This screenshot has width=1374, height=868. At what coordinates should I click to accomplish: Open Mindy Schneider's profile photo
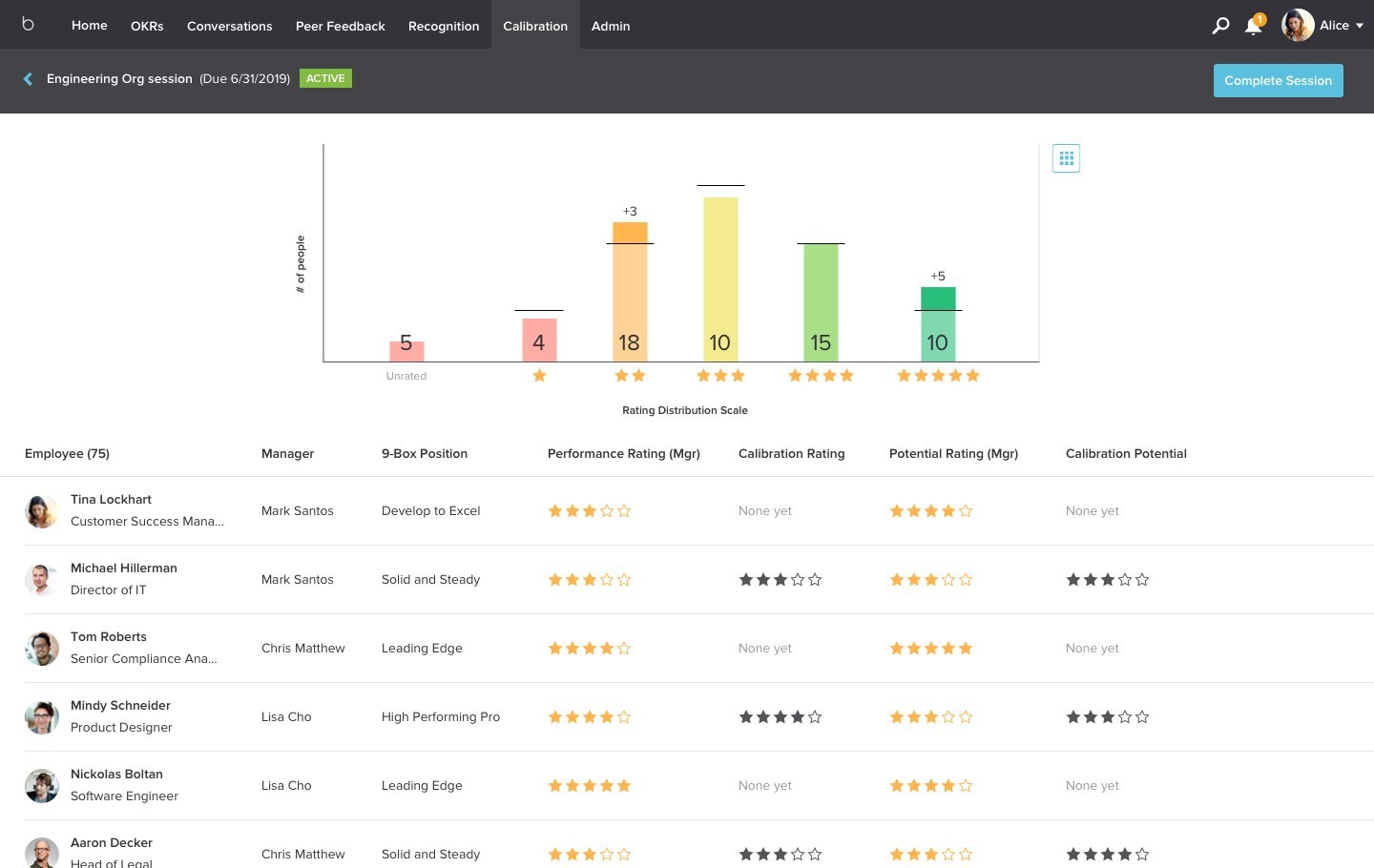click(x=41, y=716)
